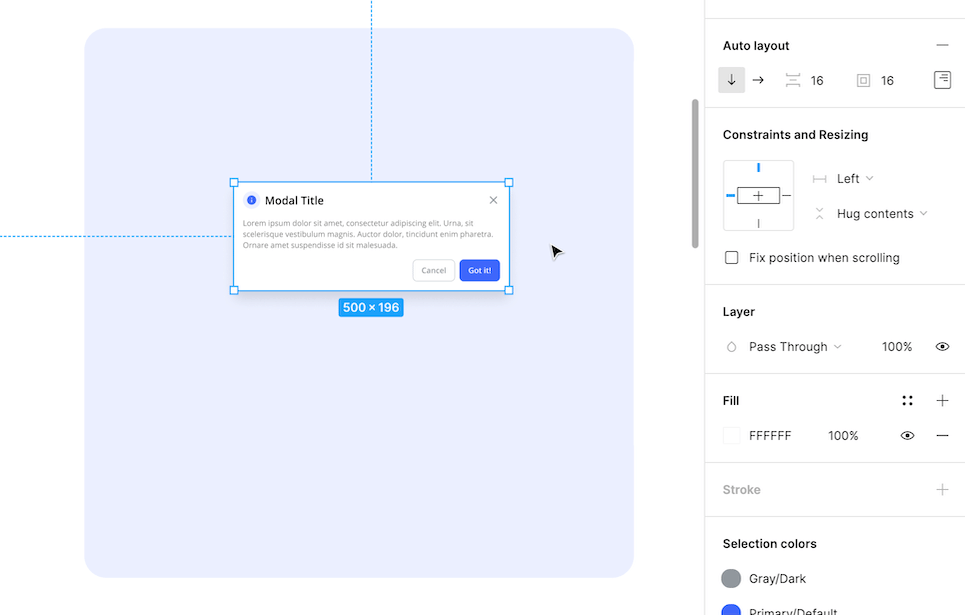This screenshot has width=965, height=615.
Task: Click the white FFFFFF fill swatch
Action: coord(730,435)
